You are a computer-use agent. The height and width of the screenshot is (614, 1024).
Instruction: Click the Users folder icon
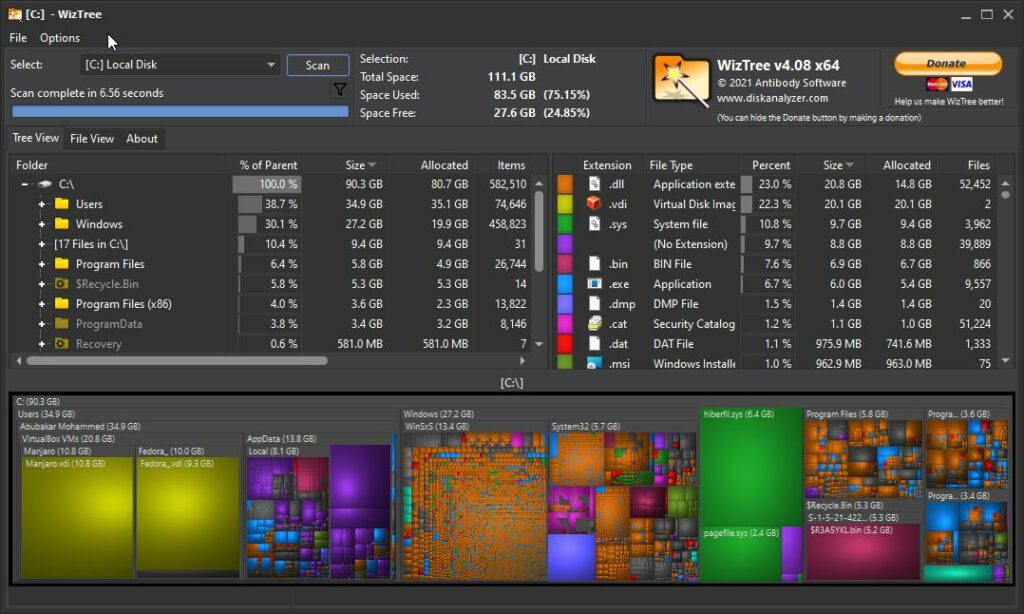pos(60,204)
